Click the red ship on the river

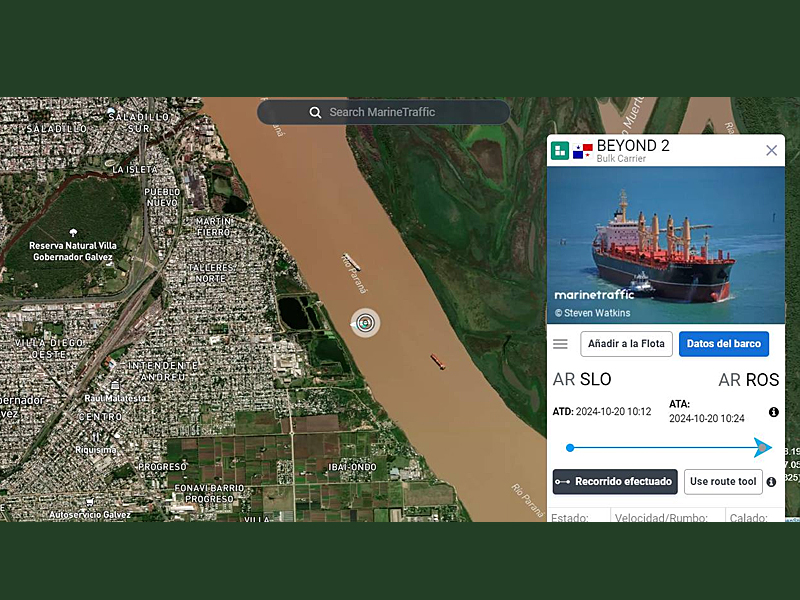(x=438, y=361)
